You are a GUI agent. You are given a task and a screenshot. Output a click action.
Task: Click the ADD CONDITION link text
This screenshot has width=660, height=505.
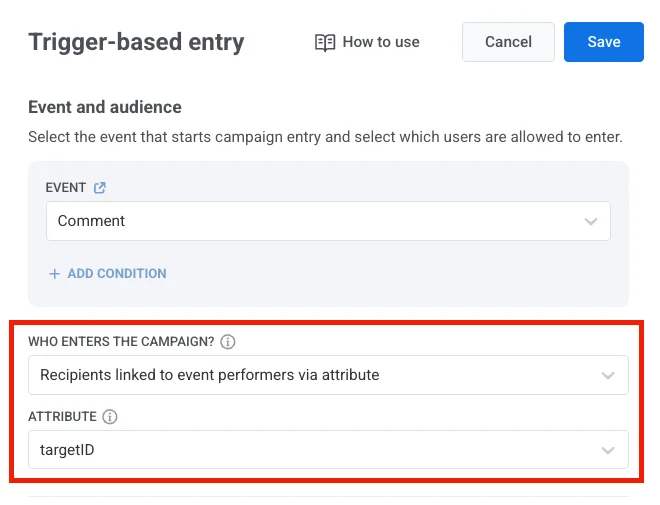coord(117,273)
